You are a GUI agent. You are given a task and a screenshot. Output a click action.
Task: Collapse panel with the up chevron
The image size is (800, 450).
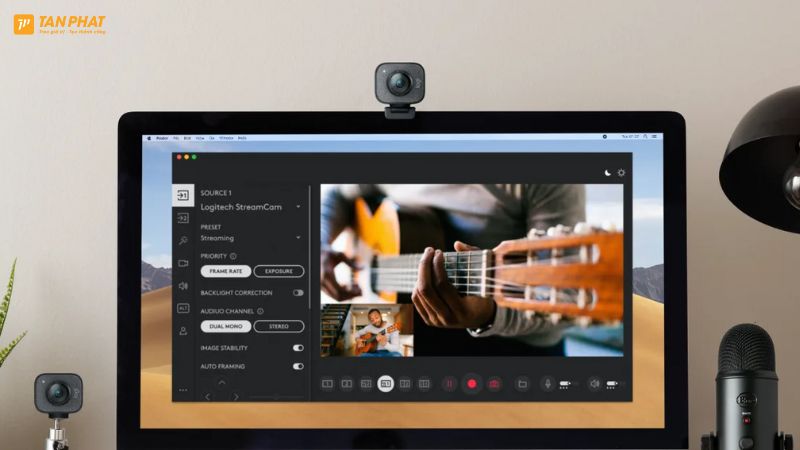[x=222, y=382]
